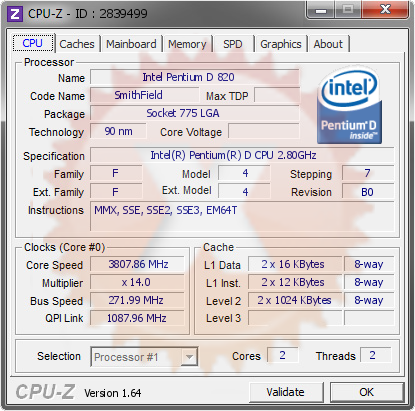Screen dimensions: 415x411
Task: Click the Threads value field
Action: pyautogui.click(x=375, y=355)
